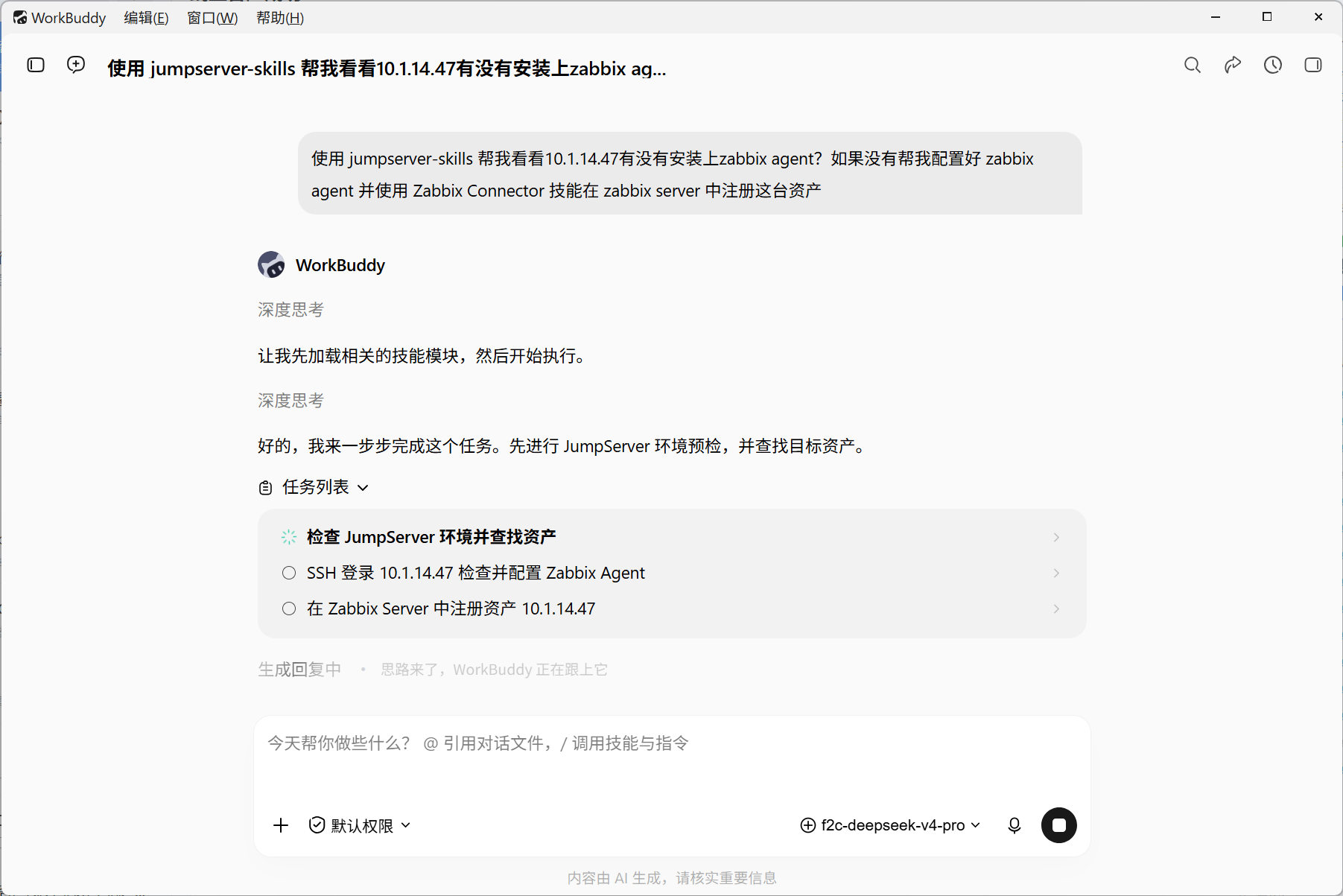Expand chevron of SSH 登录 10.1.14.47 task
The width and height of the screenshot is (1343, 896).
[1056, 573]
